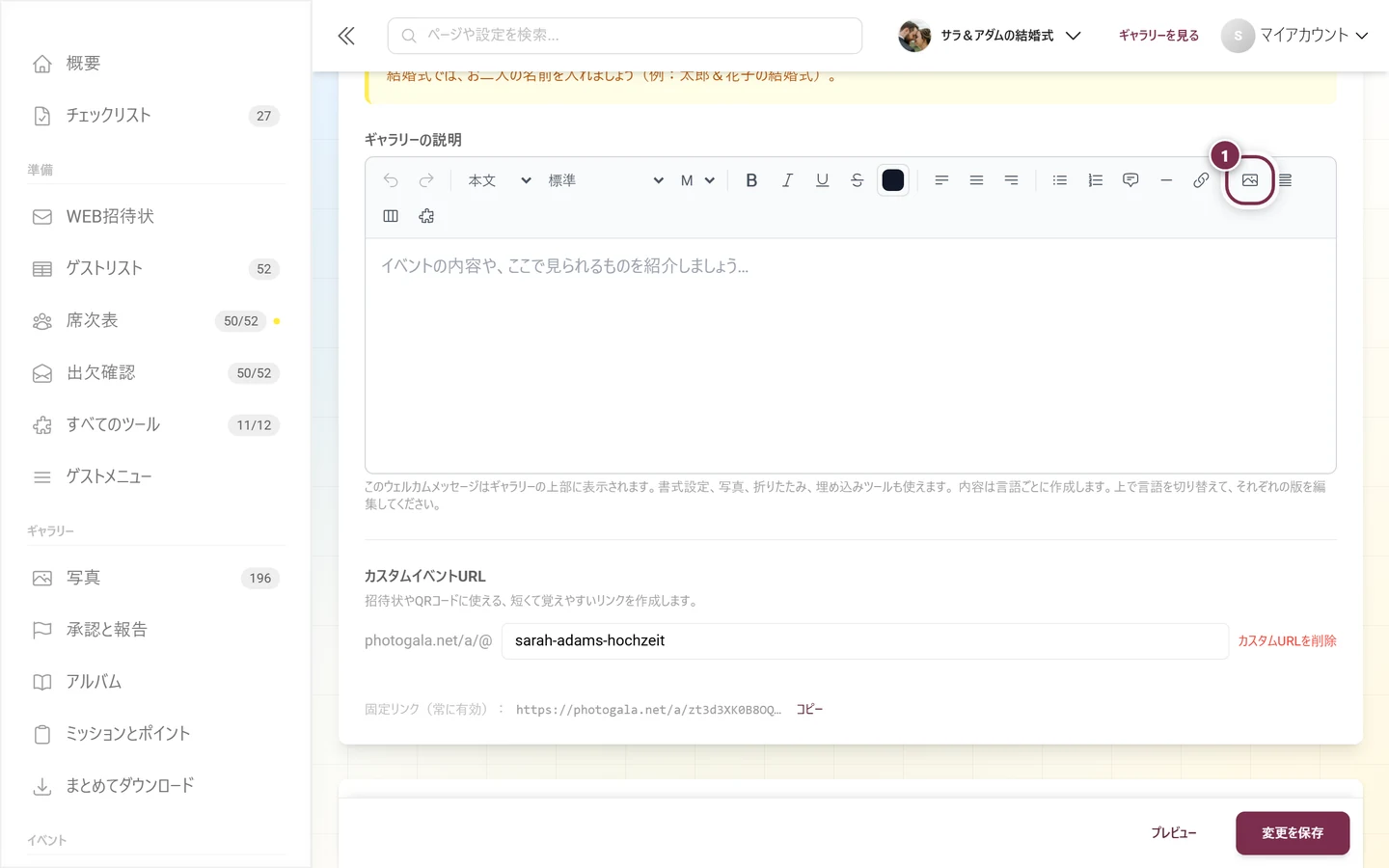Insert a numbered list

coord(1095,180)
